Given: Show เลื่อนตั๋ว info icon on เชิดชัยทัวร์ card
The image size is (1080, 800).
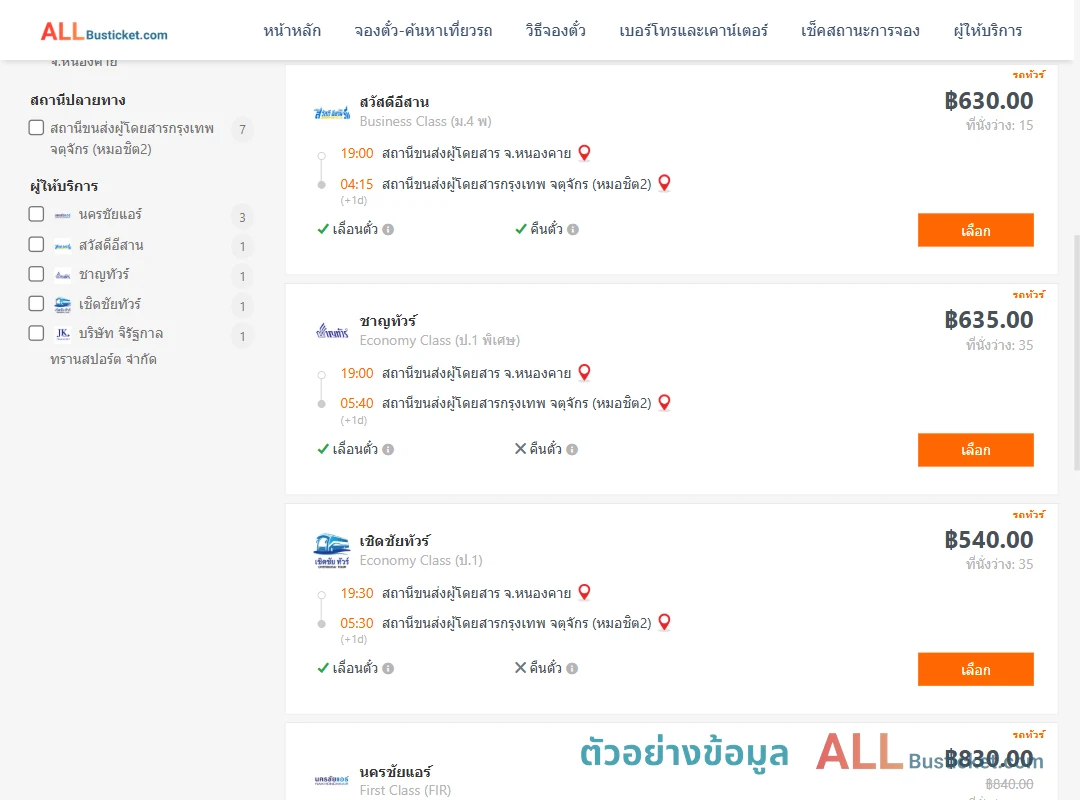Looking at the screenshot, I should (388, 668).
